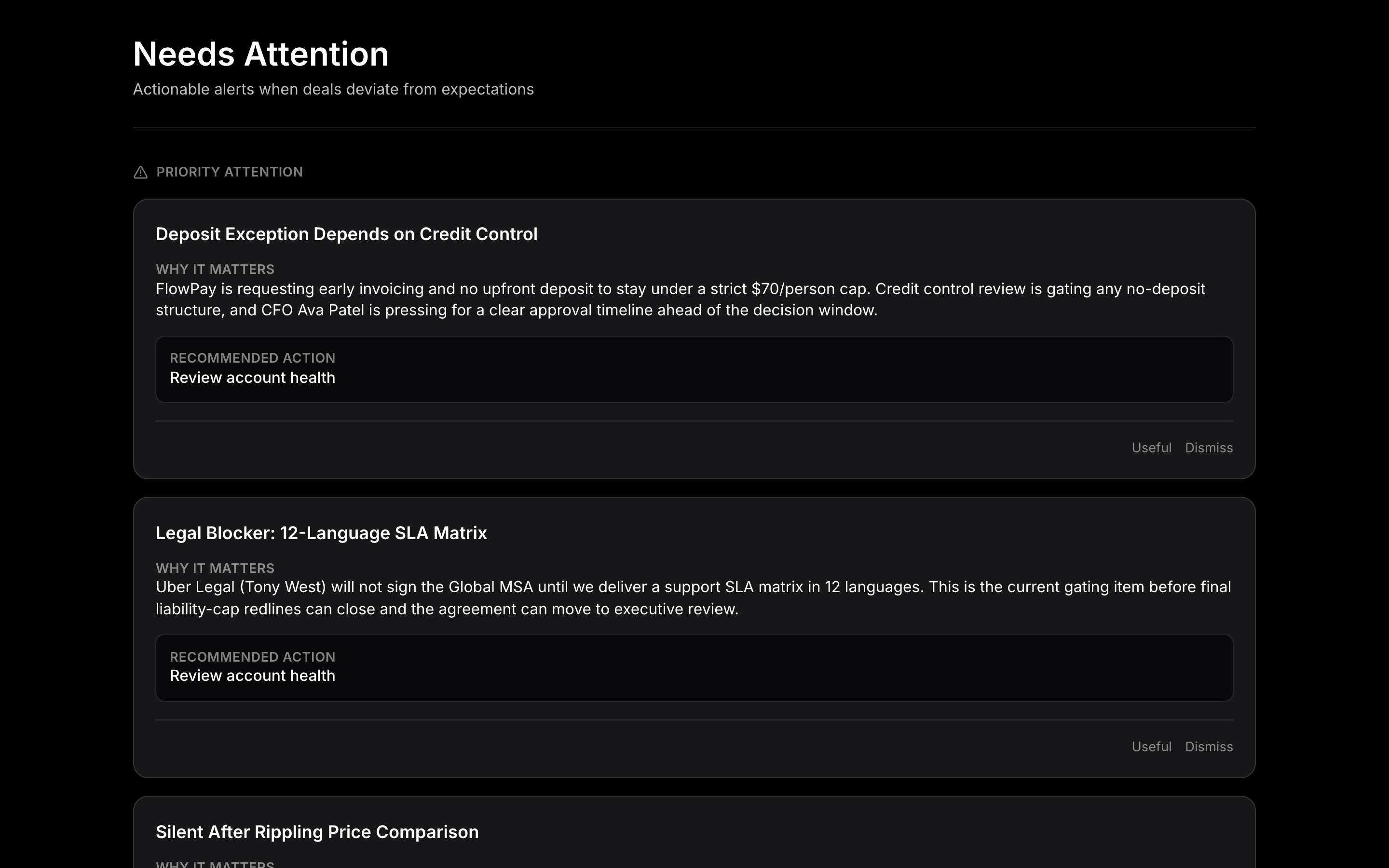
Task: Click Review account health in the Deposit Exception card
Action: coord(252,378)
